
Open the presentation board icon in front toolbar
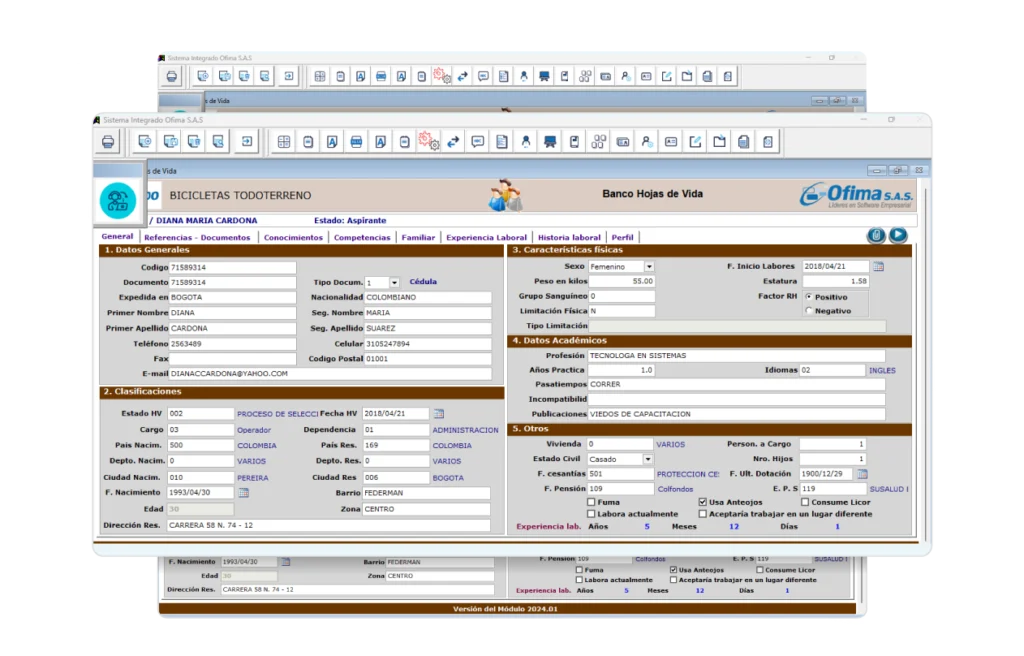(x=550, y=142)
